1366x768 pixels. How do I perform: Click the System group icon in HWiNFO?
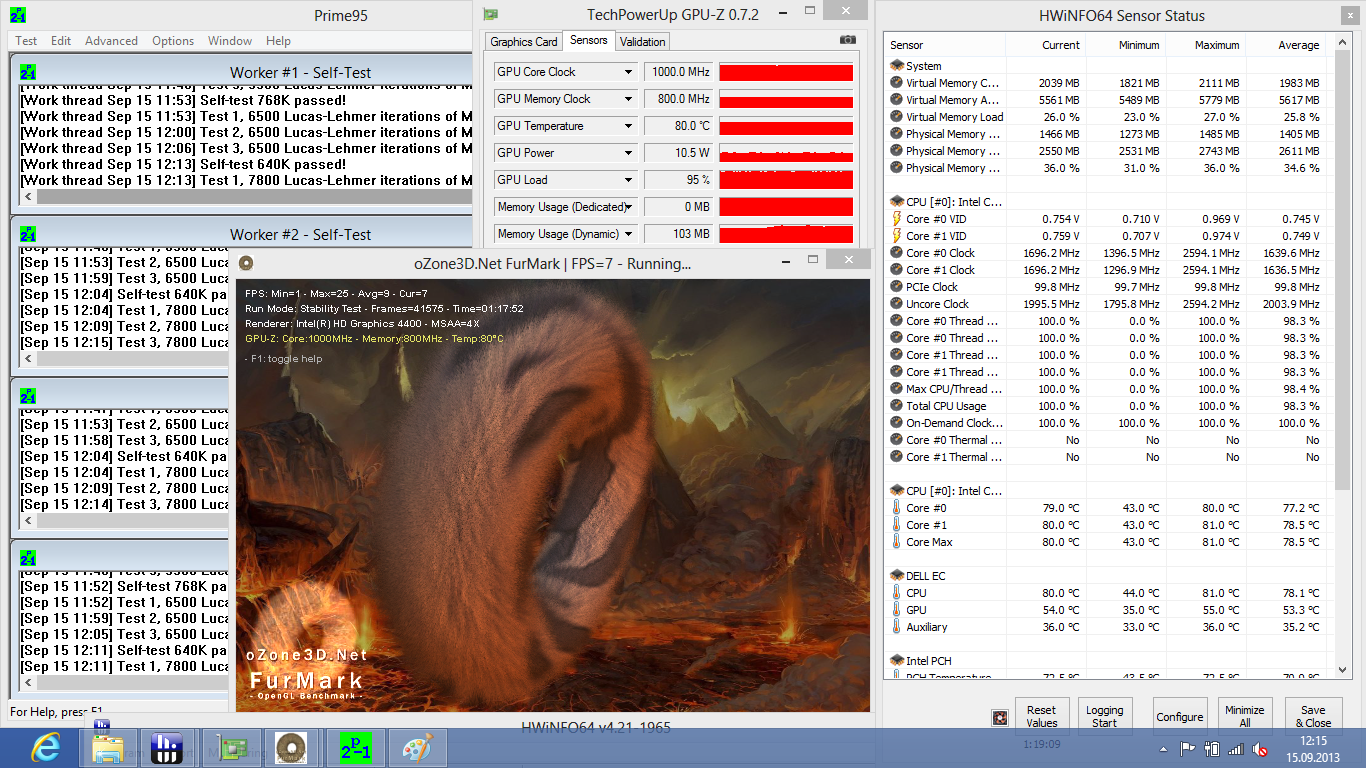coord(896,66)
